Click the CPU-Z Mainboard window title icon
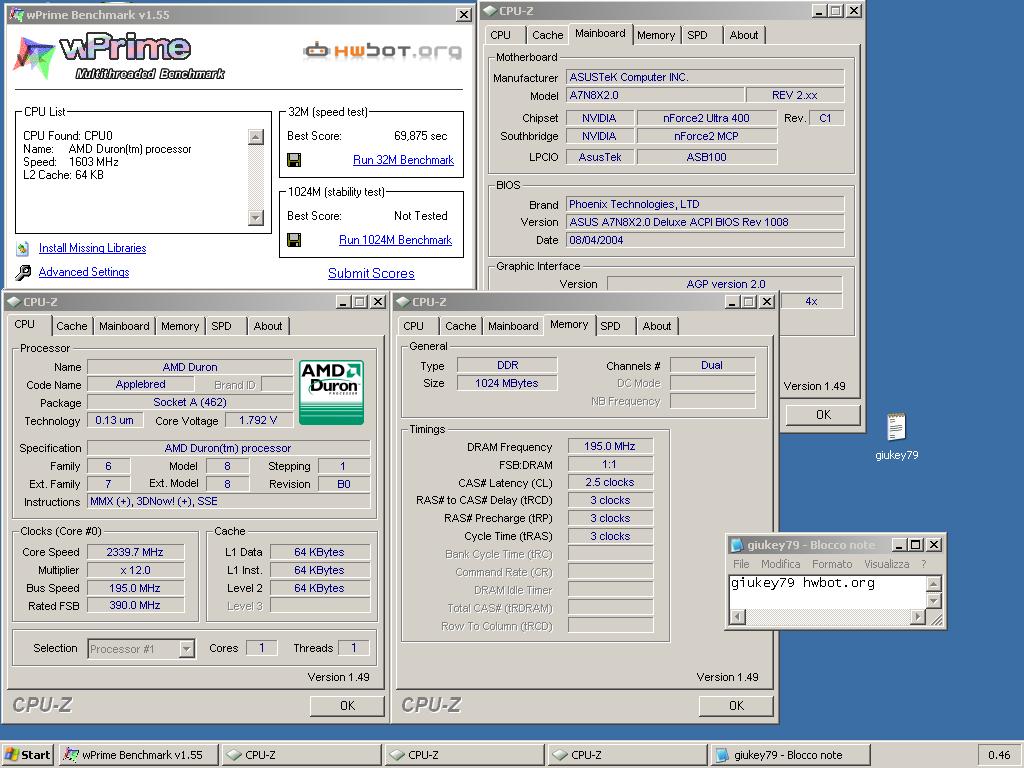Screen dimensions: 1024x768 click(x=490, y=10)
